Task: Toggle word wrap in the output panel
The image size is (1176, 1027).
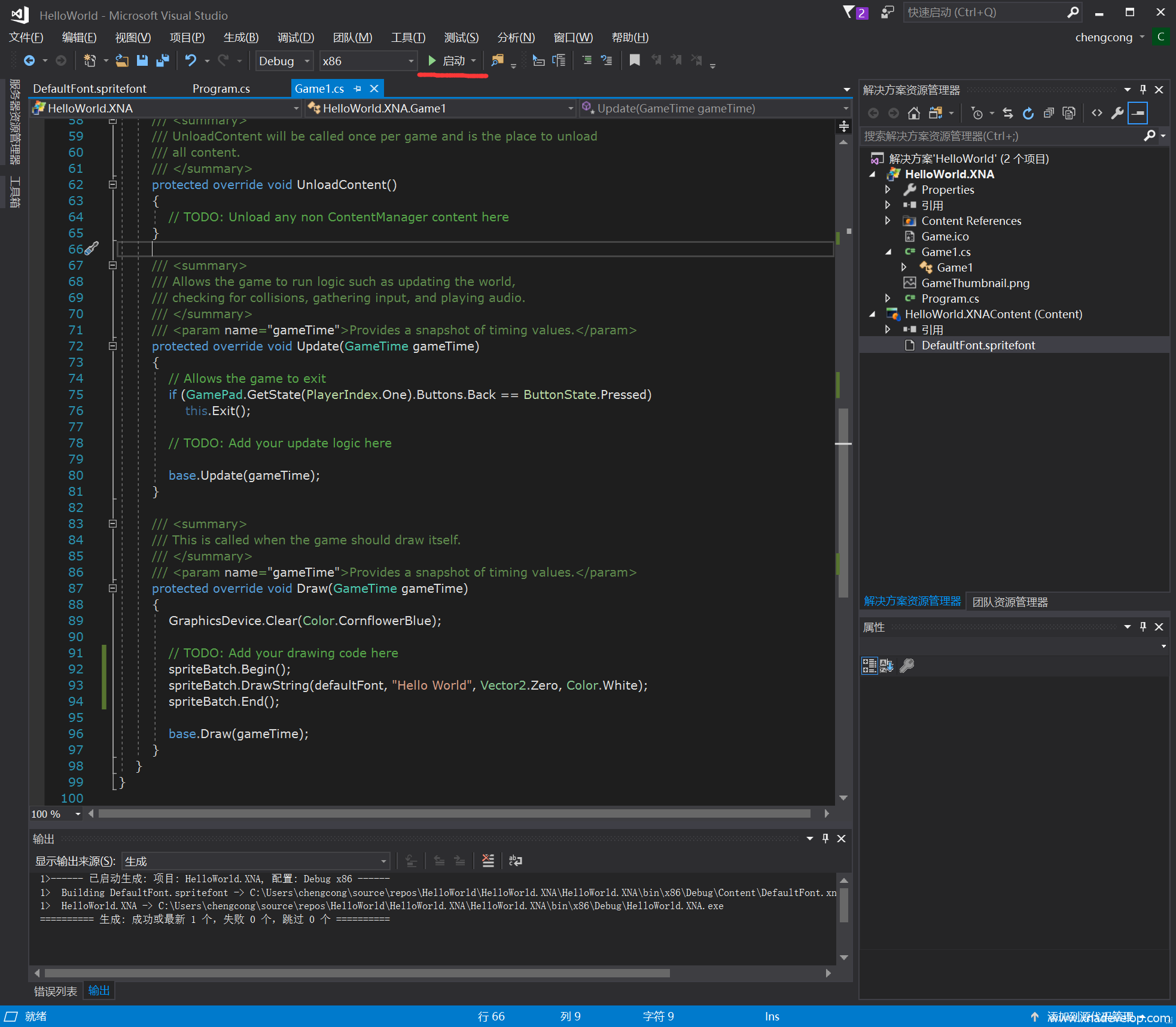Action: click(515, 861)
